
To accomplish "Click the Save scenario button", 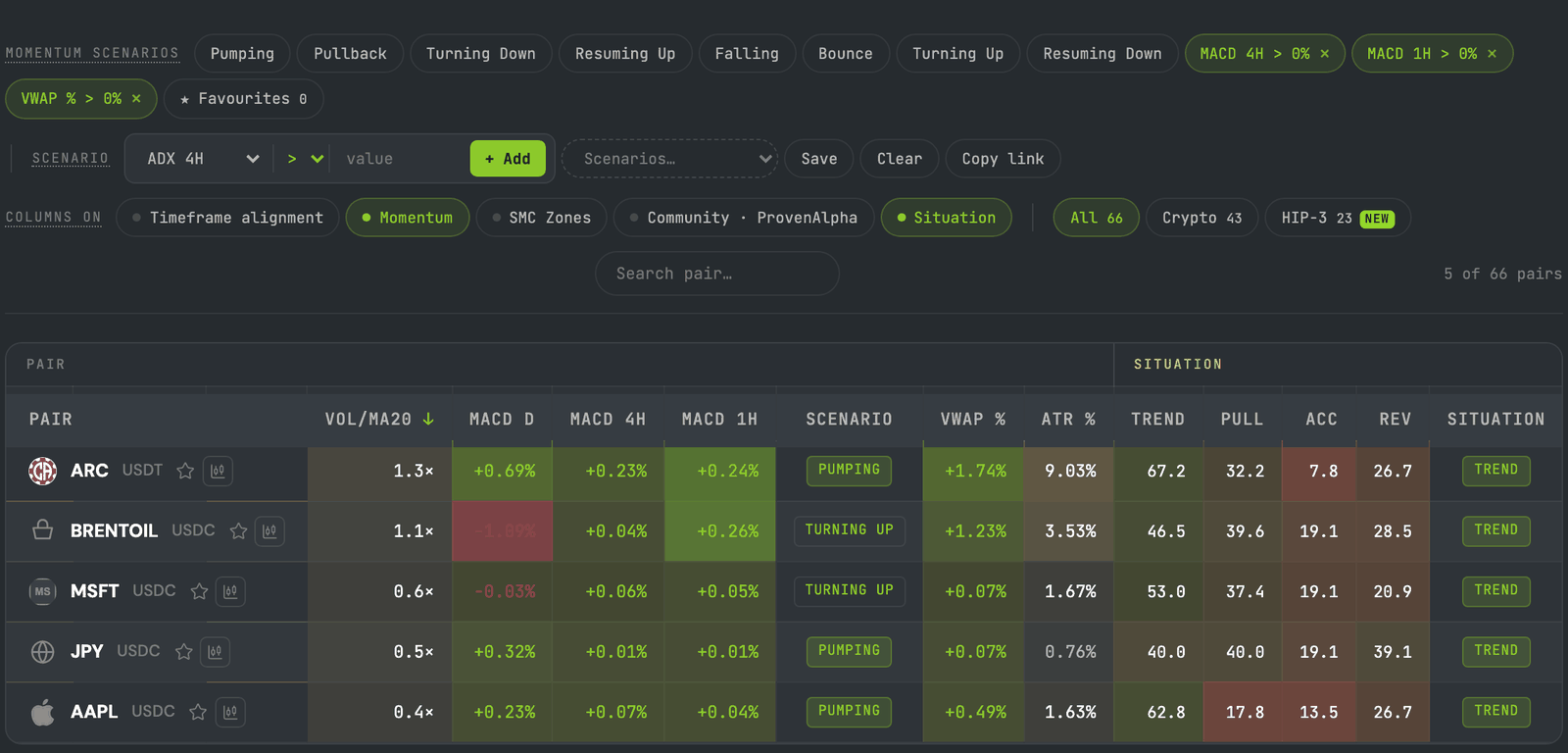I will point(819,159).
